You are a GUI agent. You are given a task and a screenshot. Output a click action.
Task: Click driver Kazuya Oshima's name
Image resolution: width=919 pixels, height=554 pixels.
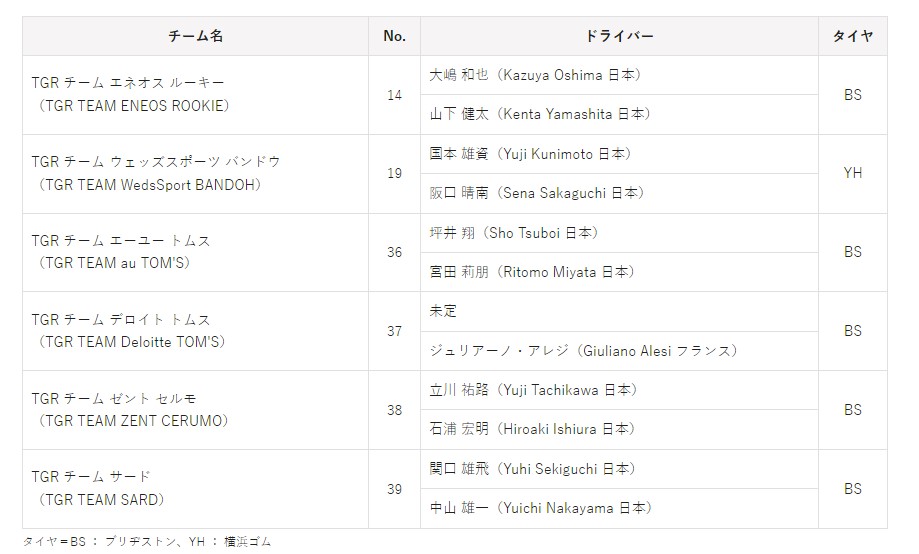pyautogui.click(x=535, y=75)
